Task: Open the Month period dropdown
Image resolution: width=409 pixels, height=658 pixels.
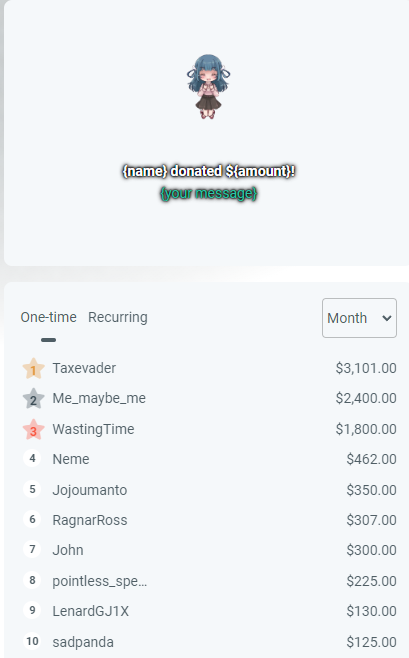Action: (359, 318)
